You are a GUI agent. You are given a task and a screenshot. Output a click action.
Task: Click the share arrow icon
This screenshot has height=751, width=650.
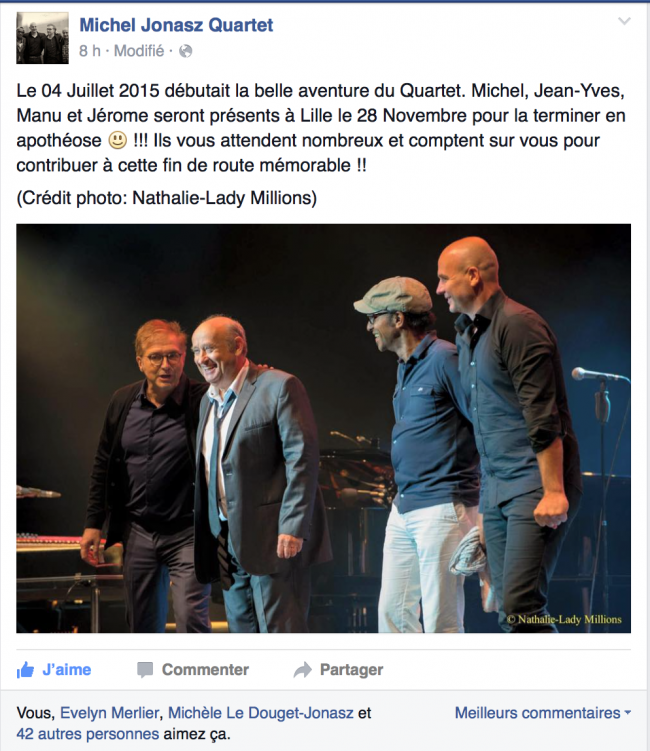(x=303, y=670)
